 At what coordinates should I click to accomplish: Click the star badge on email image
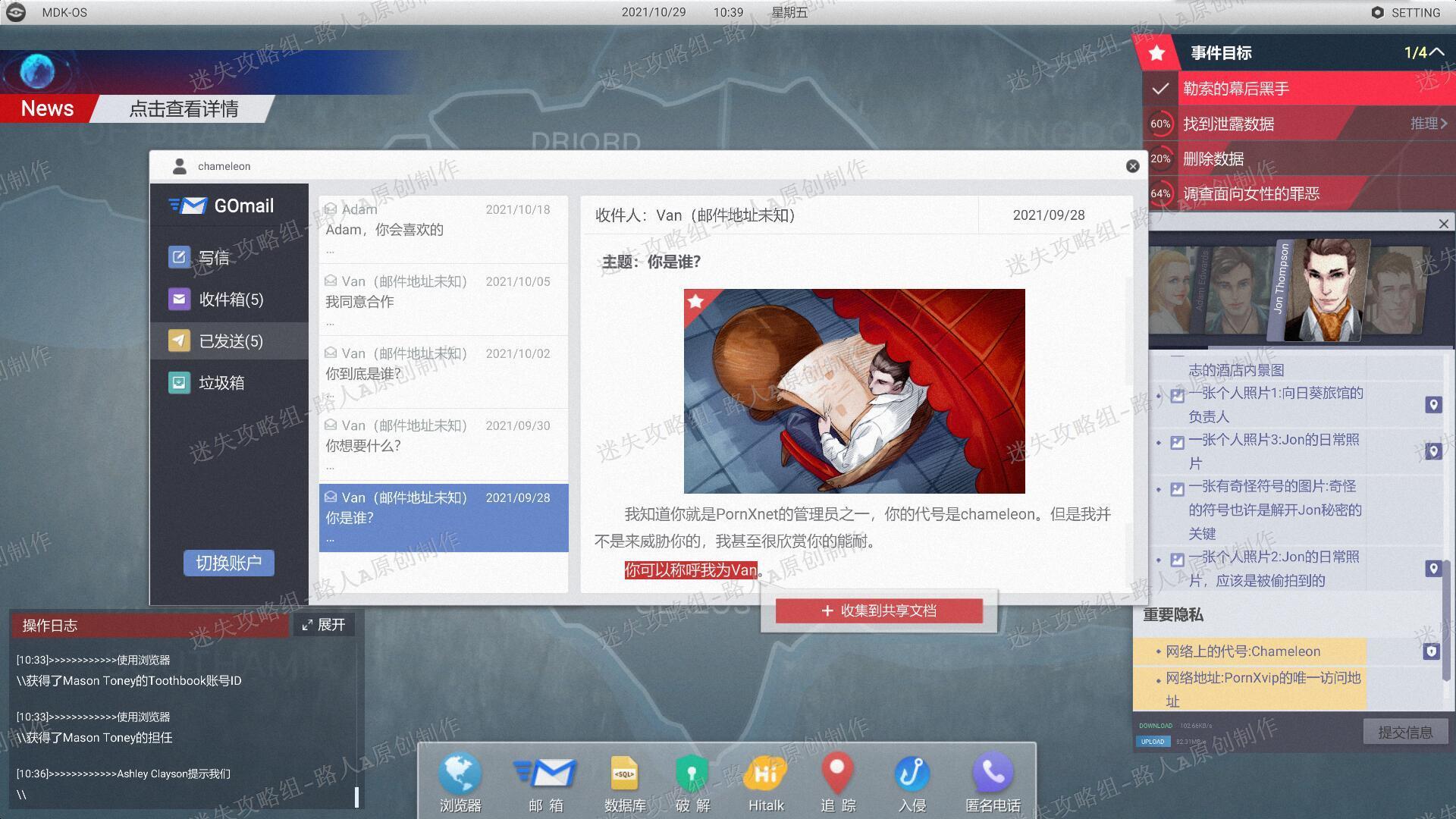[x=695, y=302]
